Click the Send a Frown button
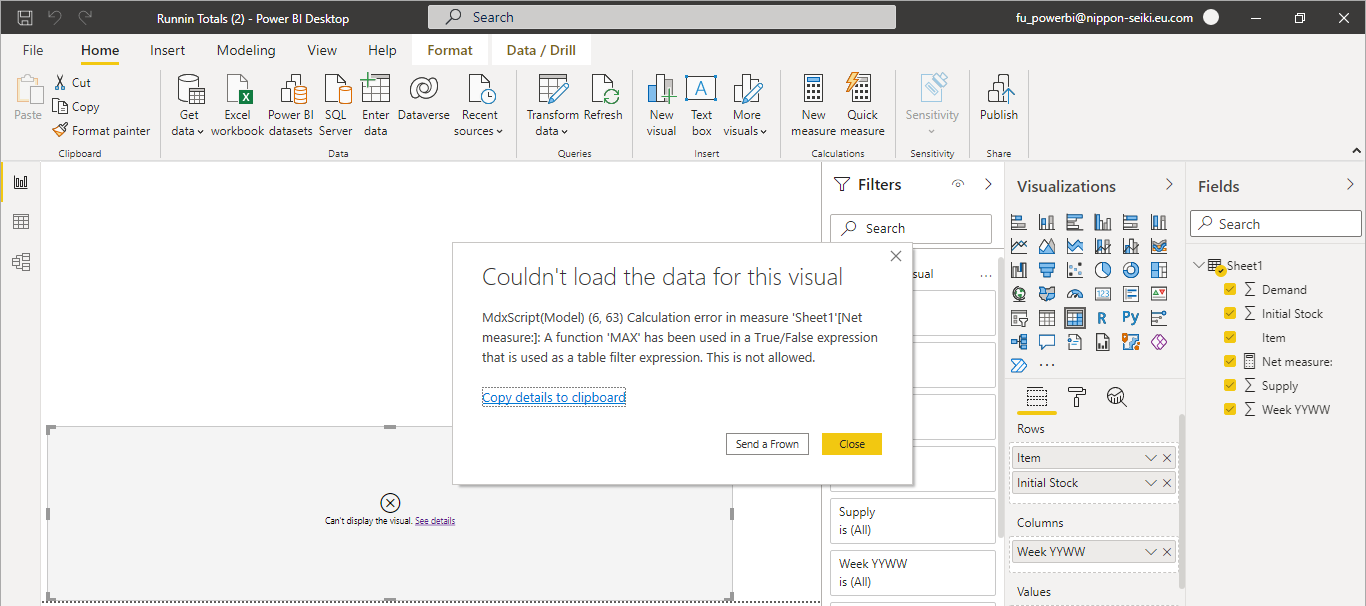1366x606 pixels. click(767, 444)
